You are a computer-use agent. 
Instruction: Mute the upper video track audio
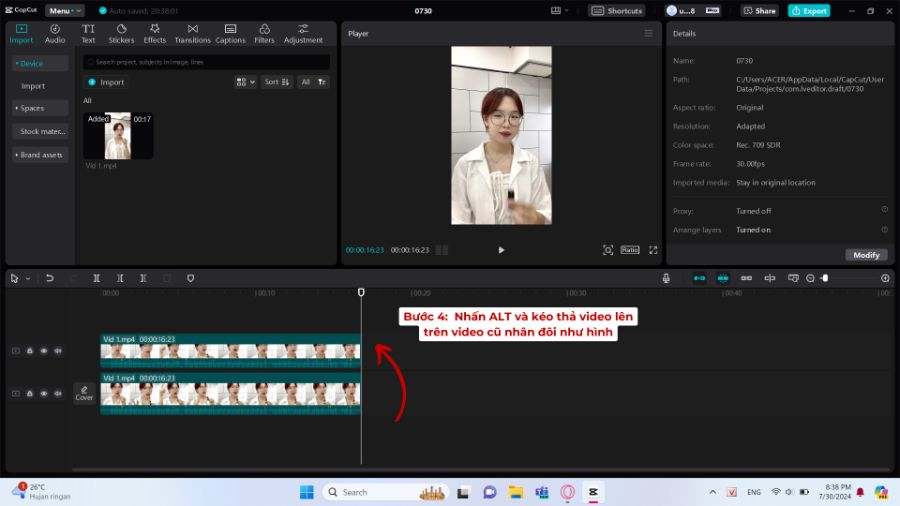coord(58,351)
